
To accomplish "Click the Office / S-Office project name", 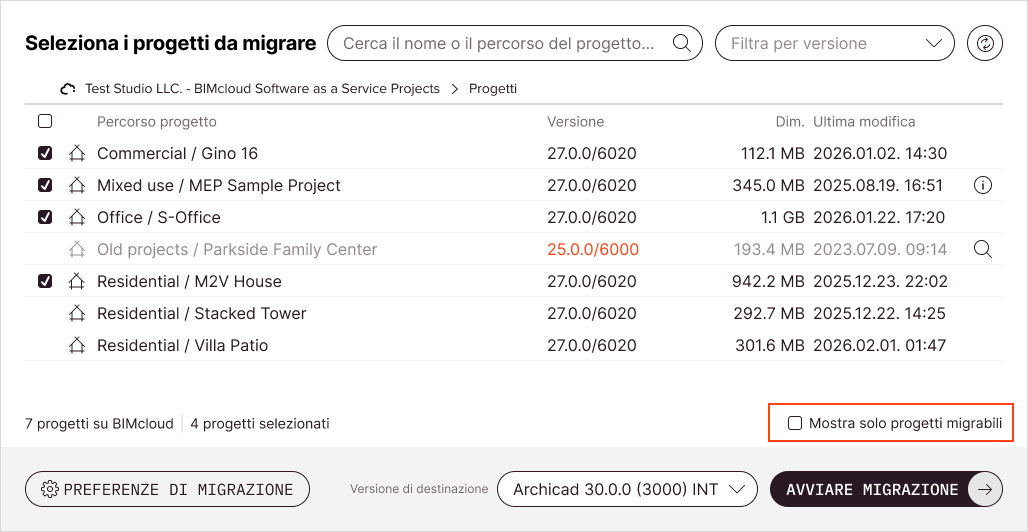I will tap(159, 217).
